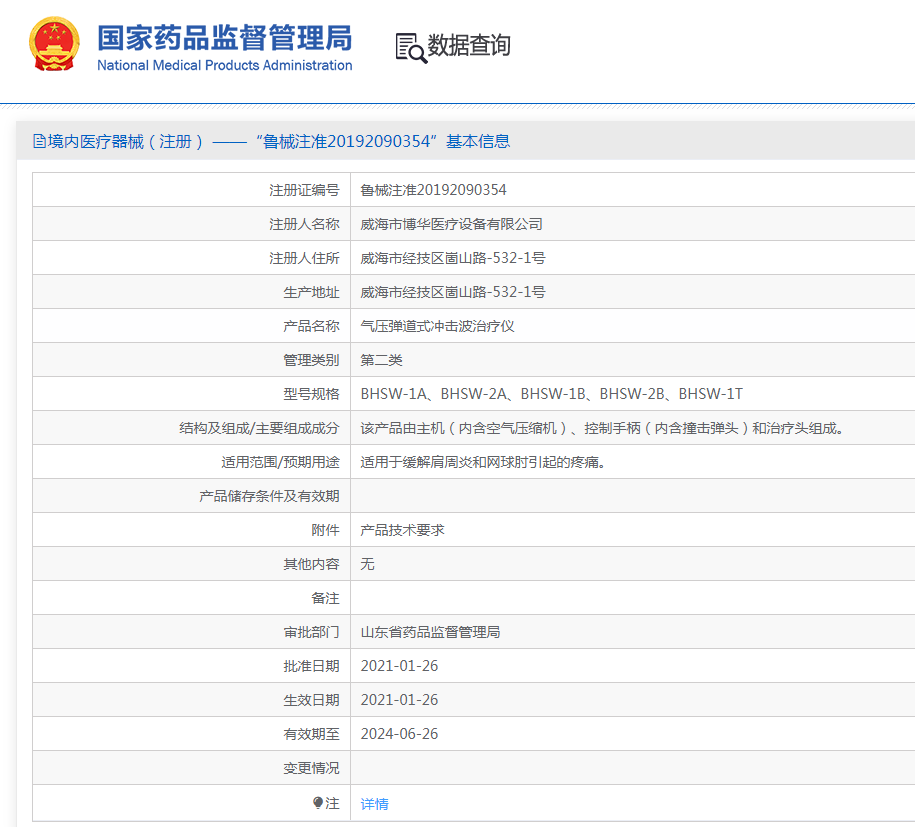Click the 附件 label
The height and width of the screenshot is (827, 915).
[325, 530]
